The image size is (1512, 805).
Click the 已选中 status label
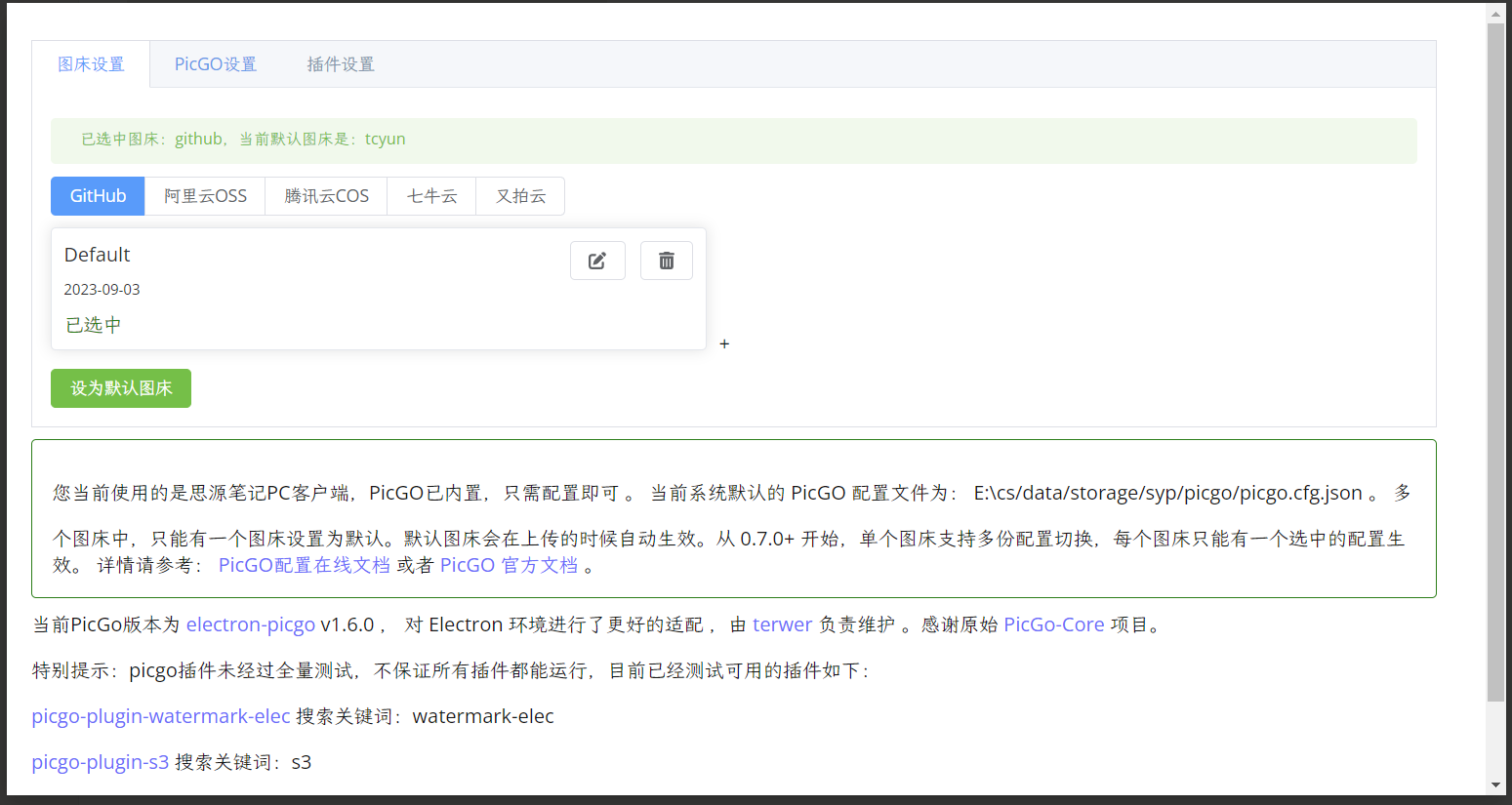94,325
